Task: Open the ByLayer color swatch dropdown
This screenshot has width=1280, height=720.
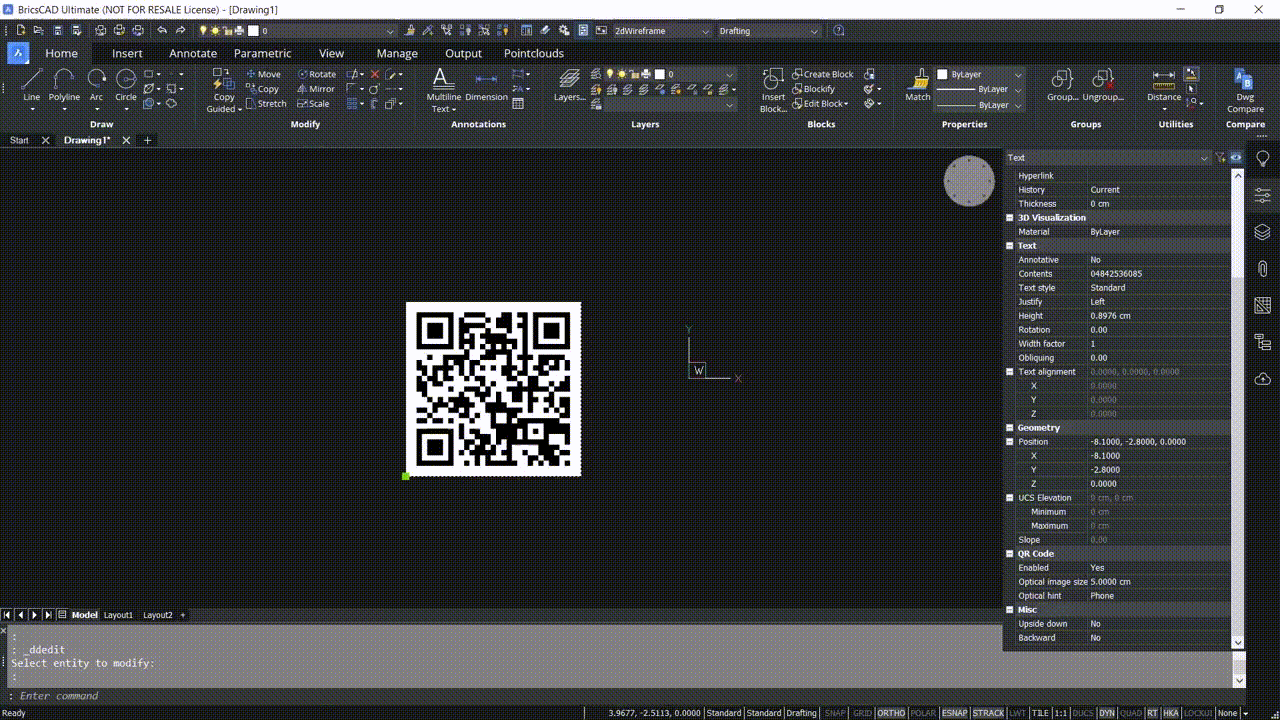Action: tap(980, 74)
